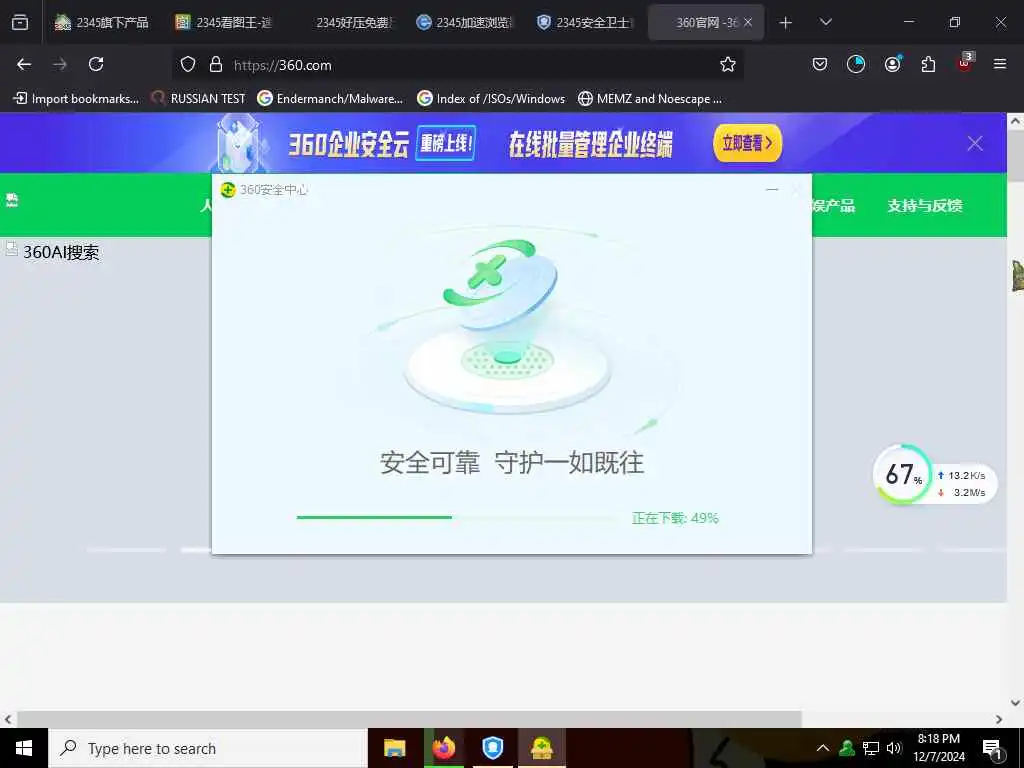The height and width of the screenshot is (768, 1024).
Task: Click the taskbar search box
Action: point(208,748)
